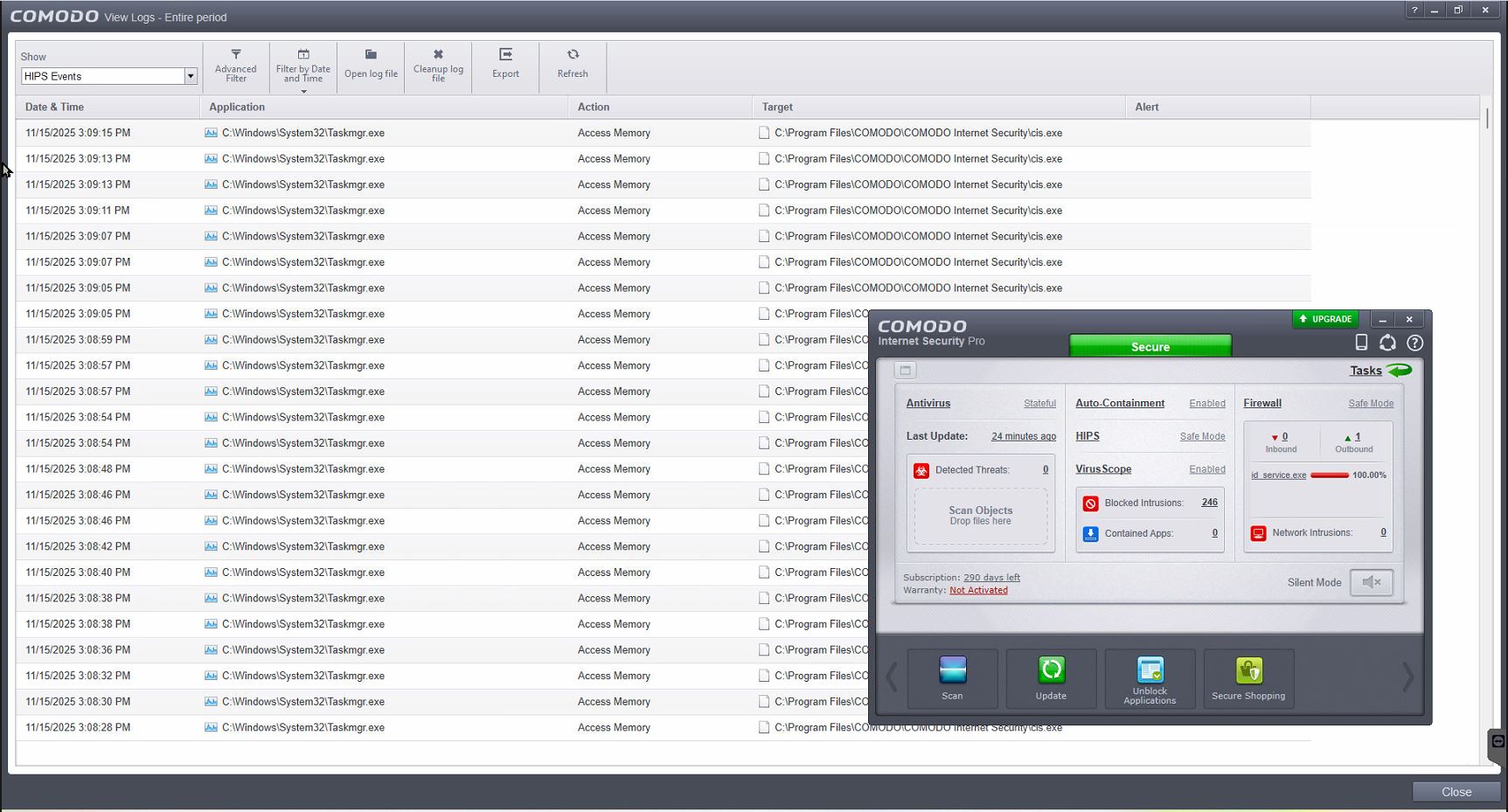Image resolution: width=1508 pixels, height=812 pixels.
Task: Click the Not Activated warranty link
Action: [978, 591]
